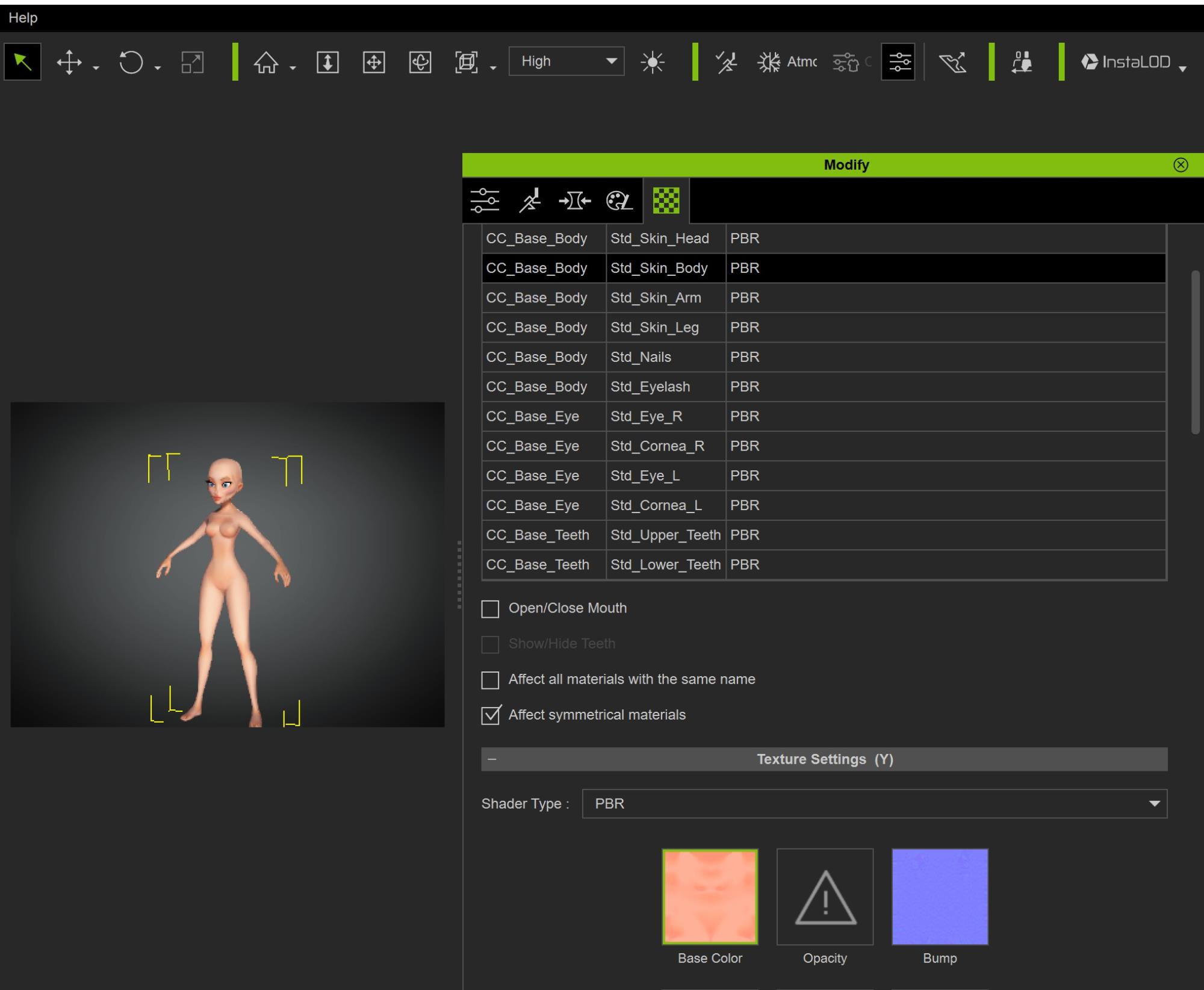Open the Attribute tab in Modify

tap(575, 201)
